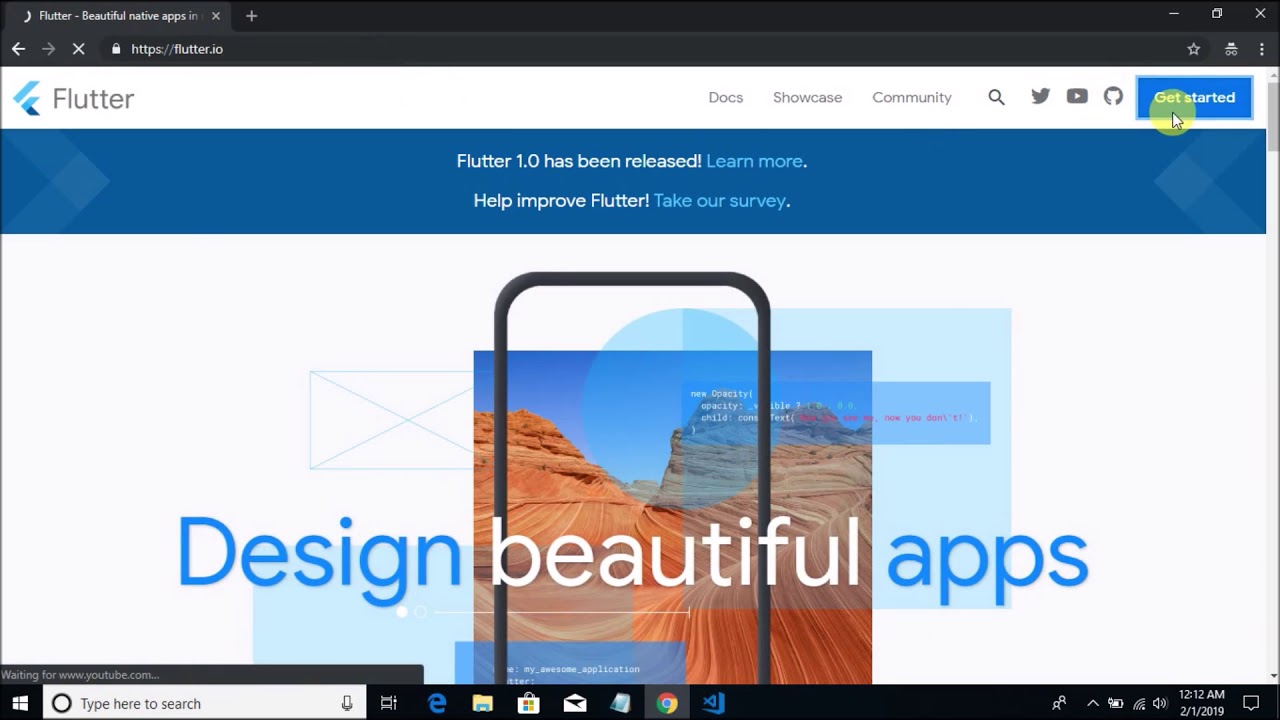Open the Community menu item
The height and width of the screenshot is (720, 1280).
click(911, 97)
